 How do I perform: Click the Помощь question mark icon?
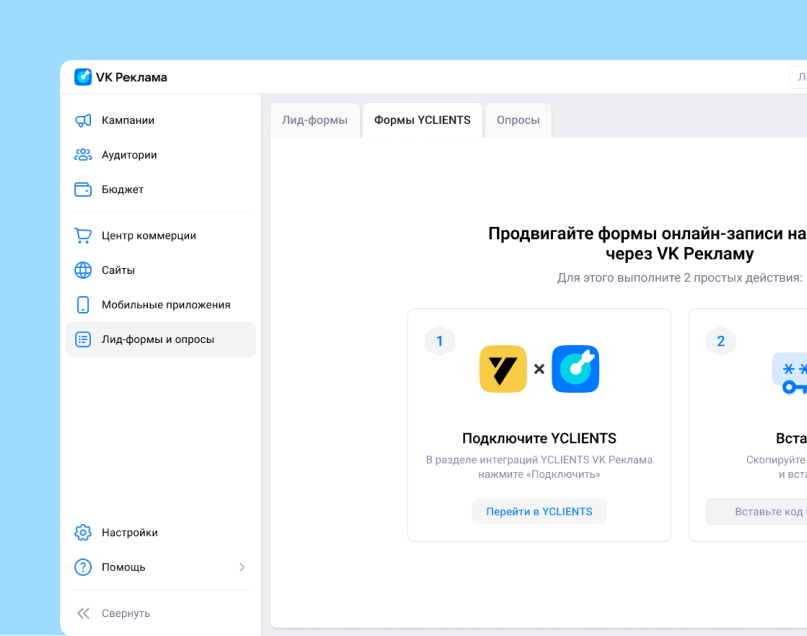(x=83, y=567)
